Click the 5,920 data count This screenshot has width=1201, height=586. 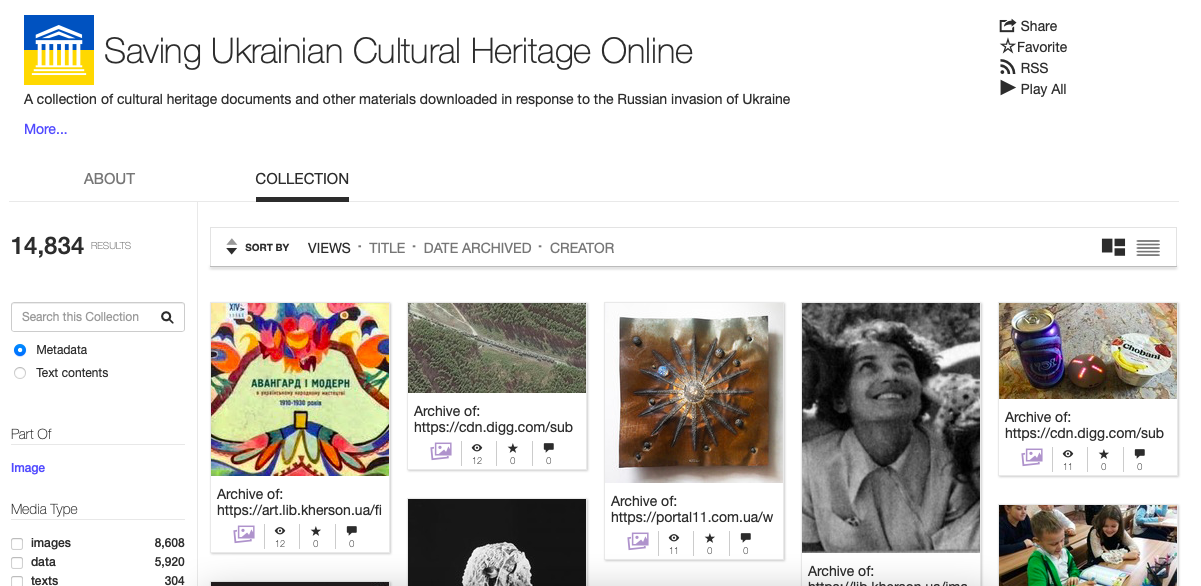click(x=169, y=562)
